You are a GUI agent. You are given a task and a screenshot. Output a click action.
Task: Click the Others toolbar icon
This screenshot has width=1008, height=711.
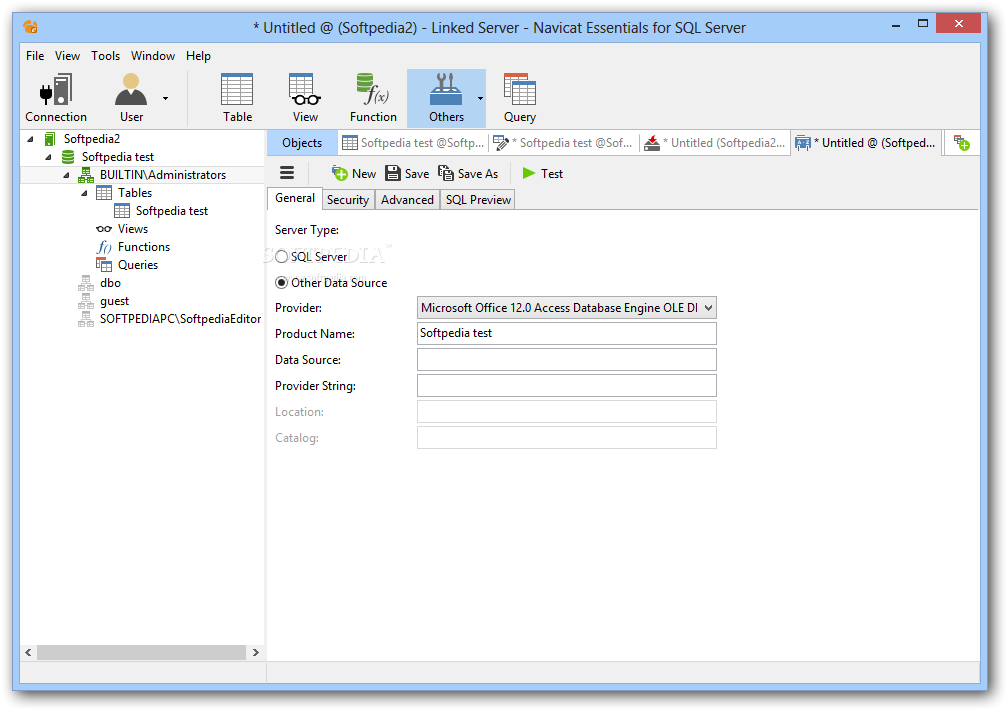click(x=446, y=98)
